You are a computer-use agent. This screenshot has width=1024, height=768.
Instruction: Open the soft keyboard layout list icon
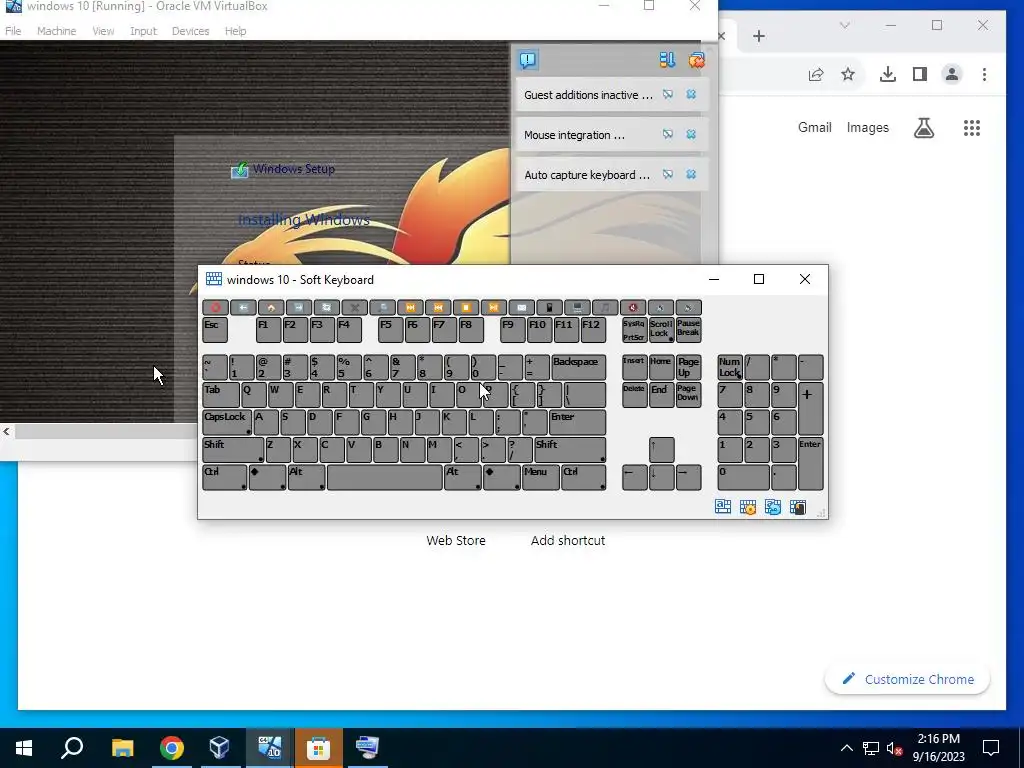(x=723, y=507)
